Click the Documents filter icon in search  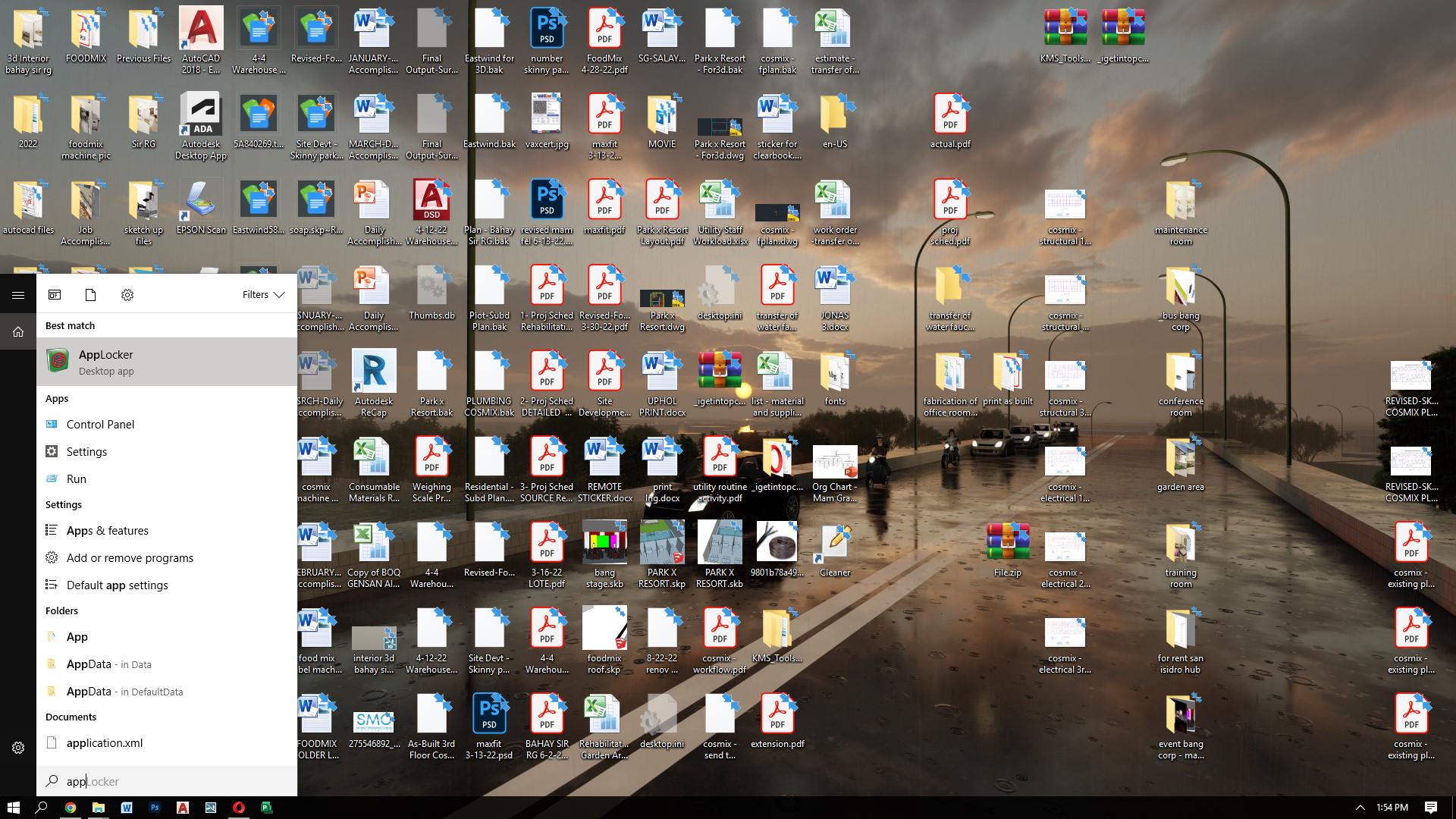pos(90,295)
